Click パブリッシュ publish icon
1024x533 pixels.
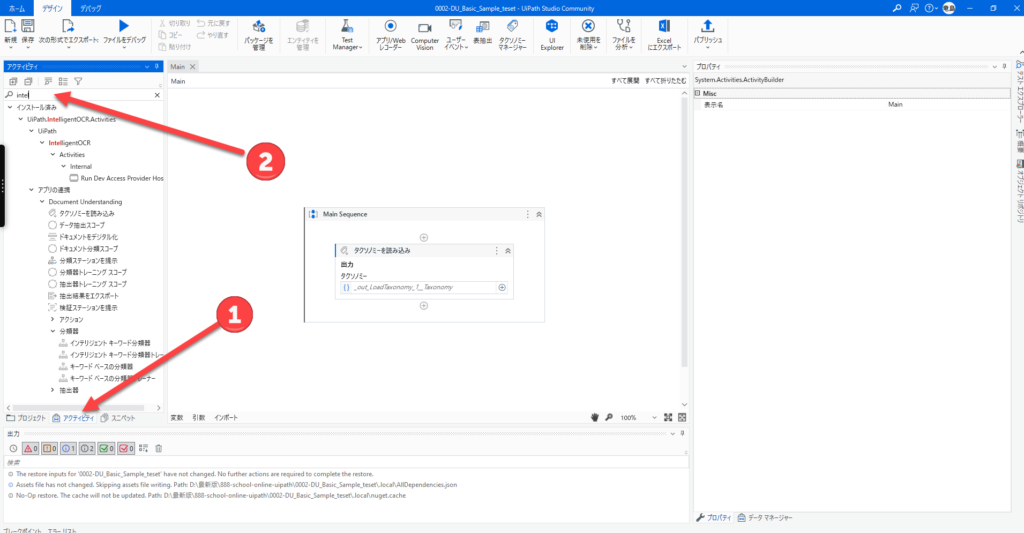click(707, 26)
